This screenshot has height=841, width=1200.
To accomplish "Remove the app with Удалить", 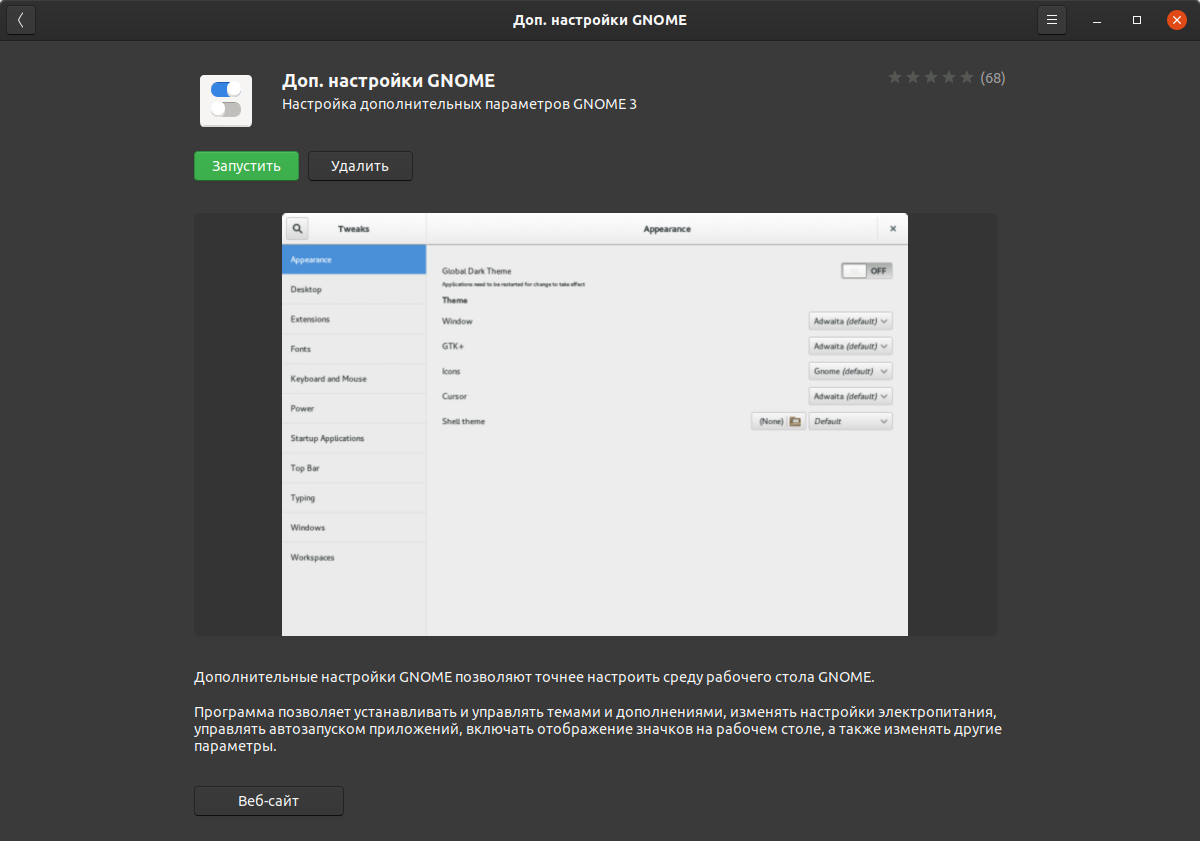I will [x=360, y=166].
